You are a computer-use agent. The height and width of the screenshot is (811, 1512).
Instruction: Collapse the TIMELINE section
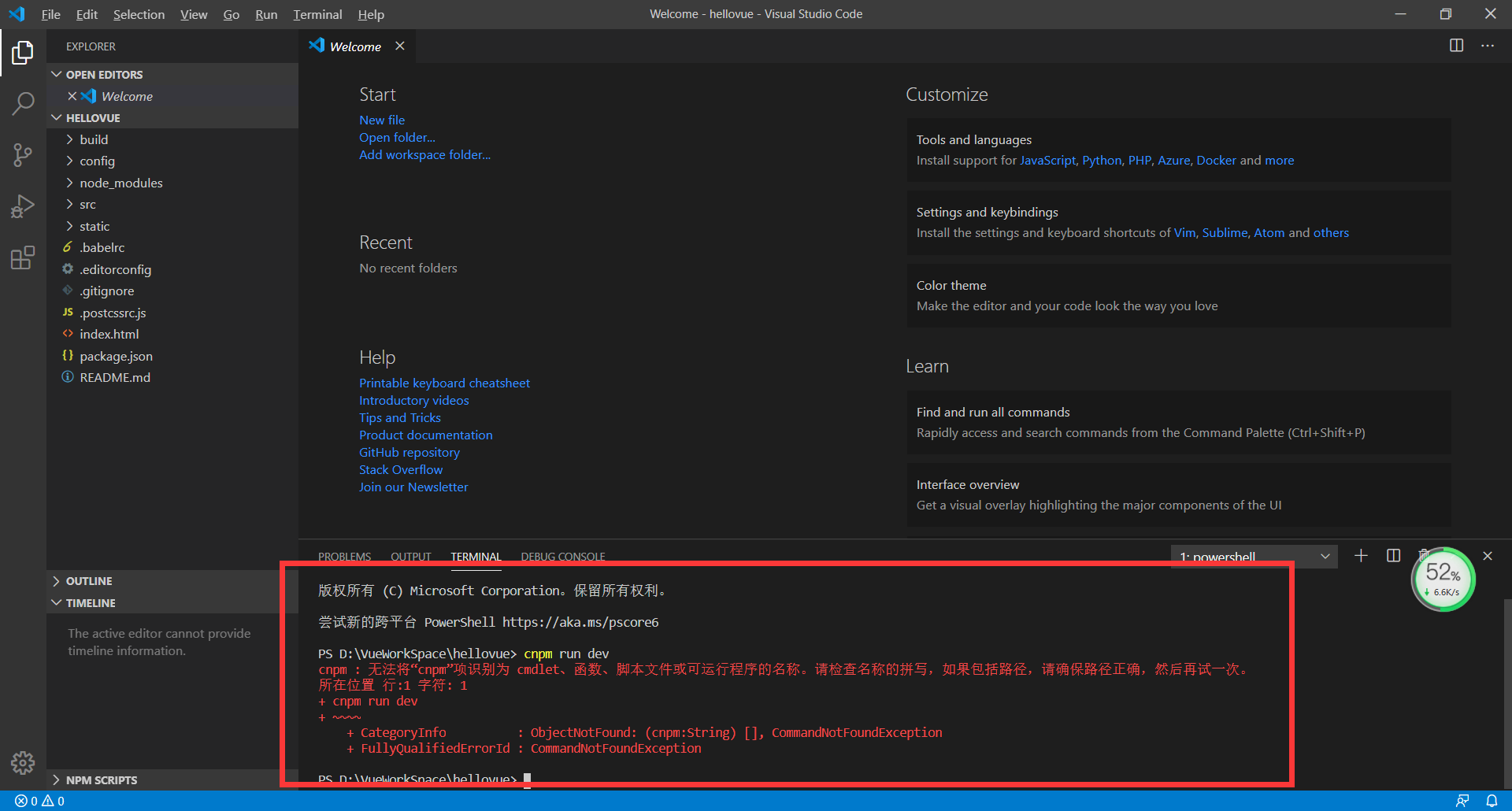coord(172,602)
